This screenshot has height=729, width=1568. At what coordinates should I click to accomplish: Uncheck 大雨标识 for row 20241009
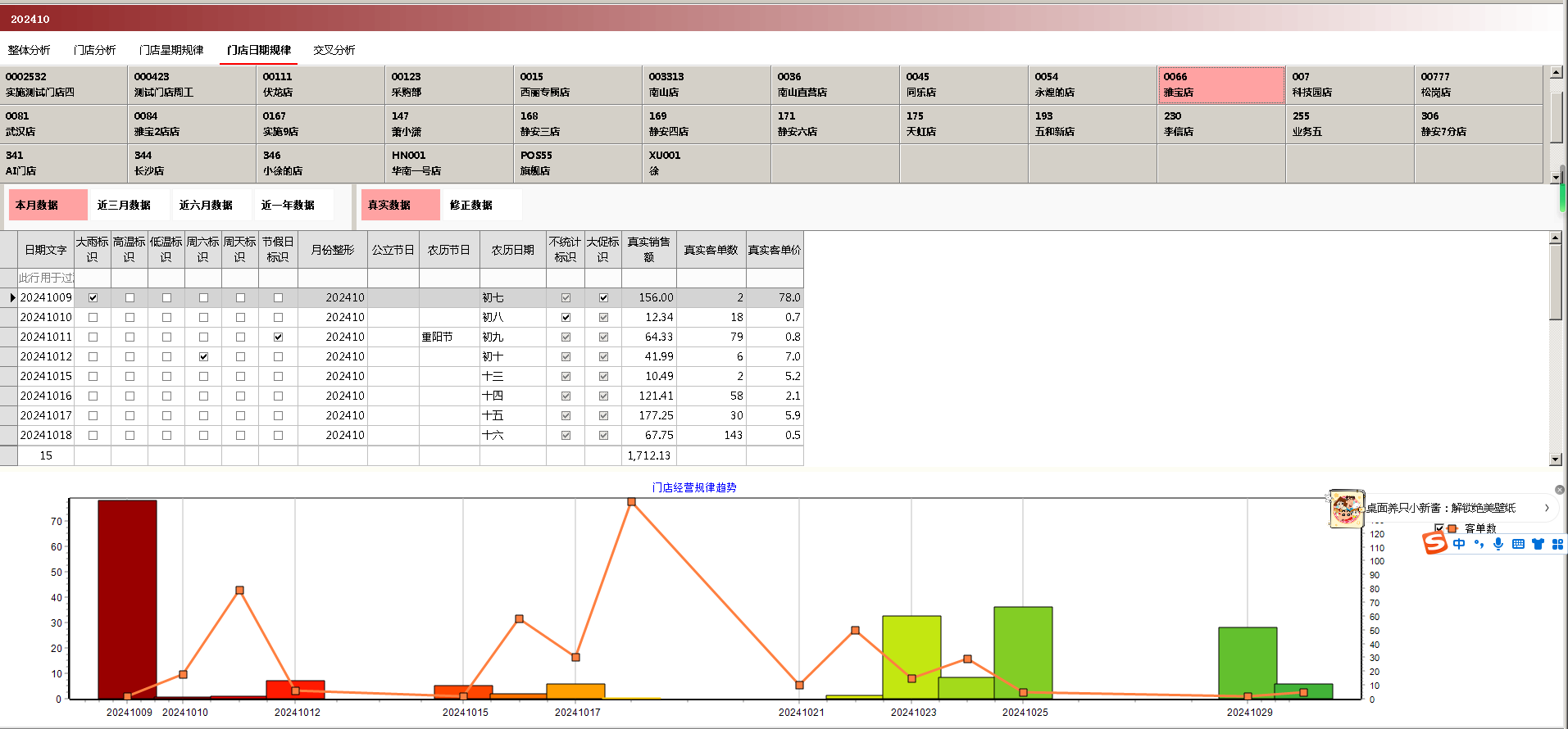(x=93, y=298)
